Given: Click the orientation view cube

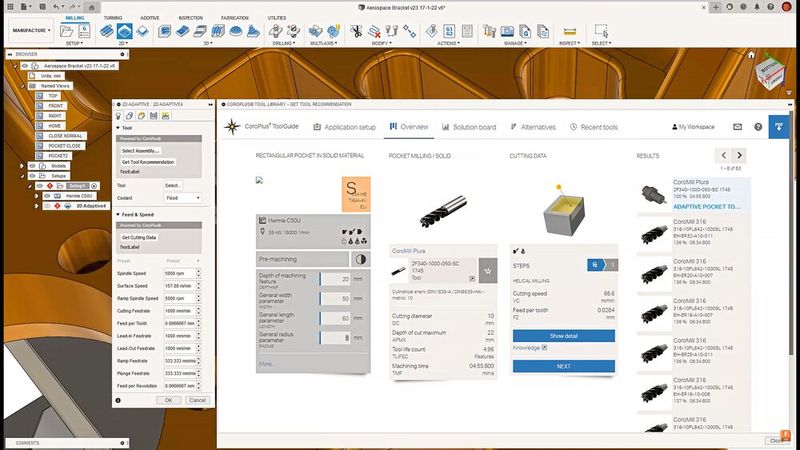Looking at the screenshot, I should pos(770,72).
